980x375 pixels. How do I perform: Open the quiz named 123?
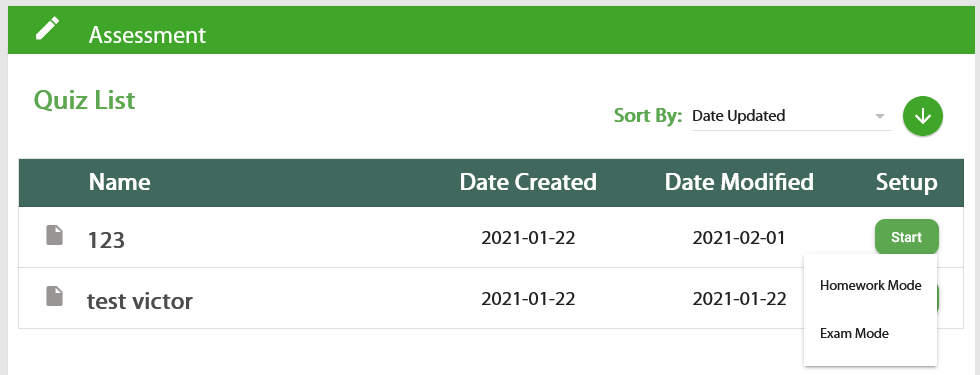(x=106, y=240)
